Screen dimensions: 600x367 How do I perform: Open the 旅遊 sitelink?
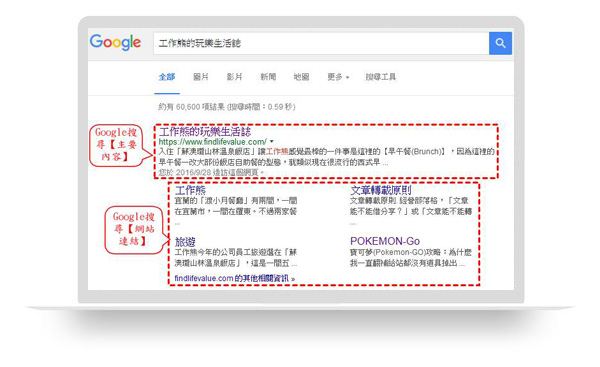point(185,241)
